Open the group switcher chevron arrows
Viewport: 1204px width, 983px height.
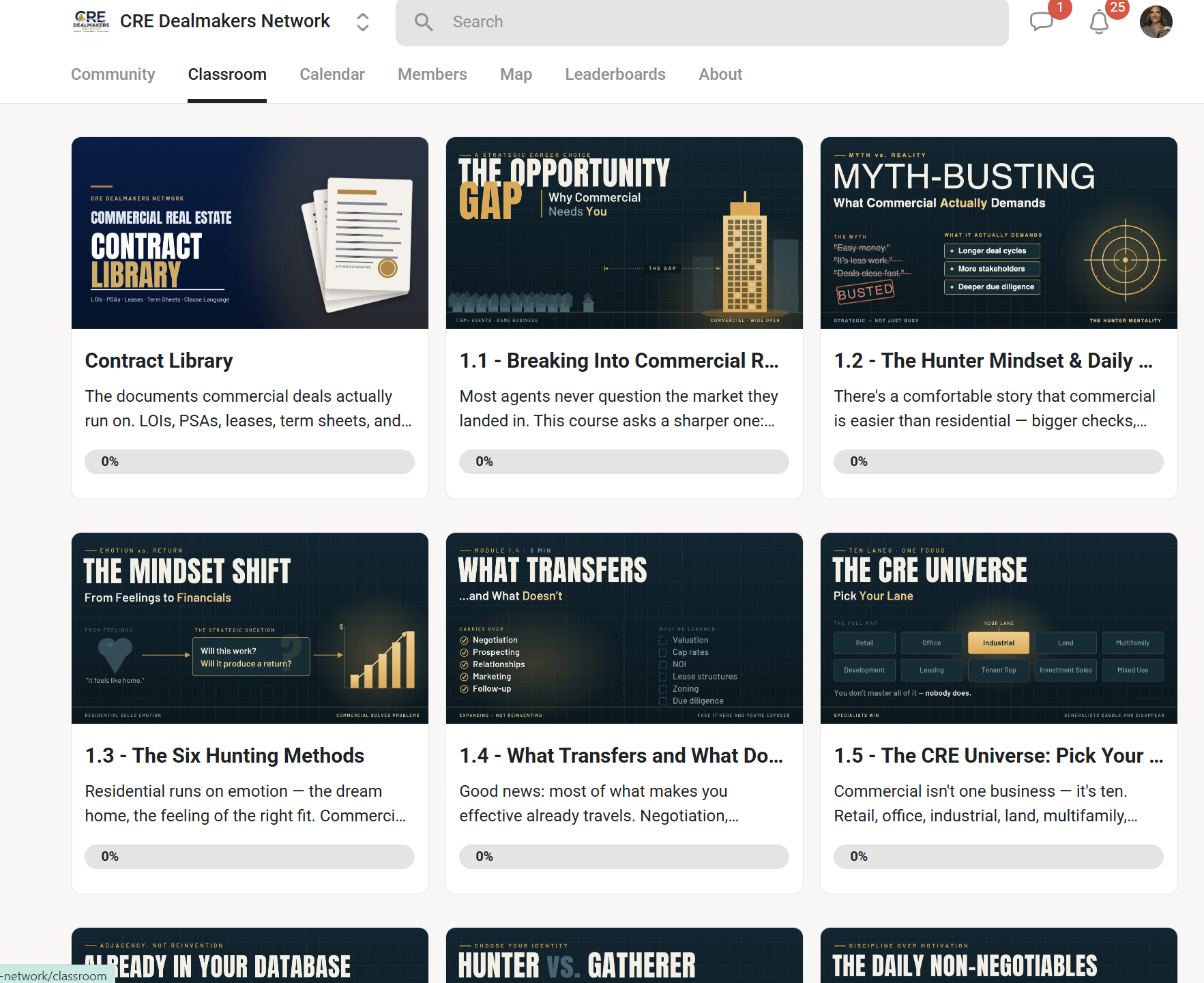coord(363,22)
